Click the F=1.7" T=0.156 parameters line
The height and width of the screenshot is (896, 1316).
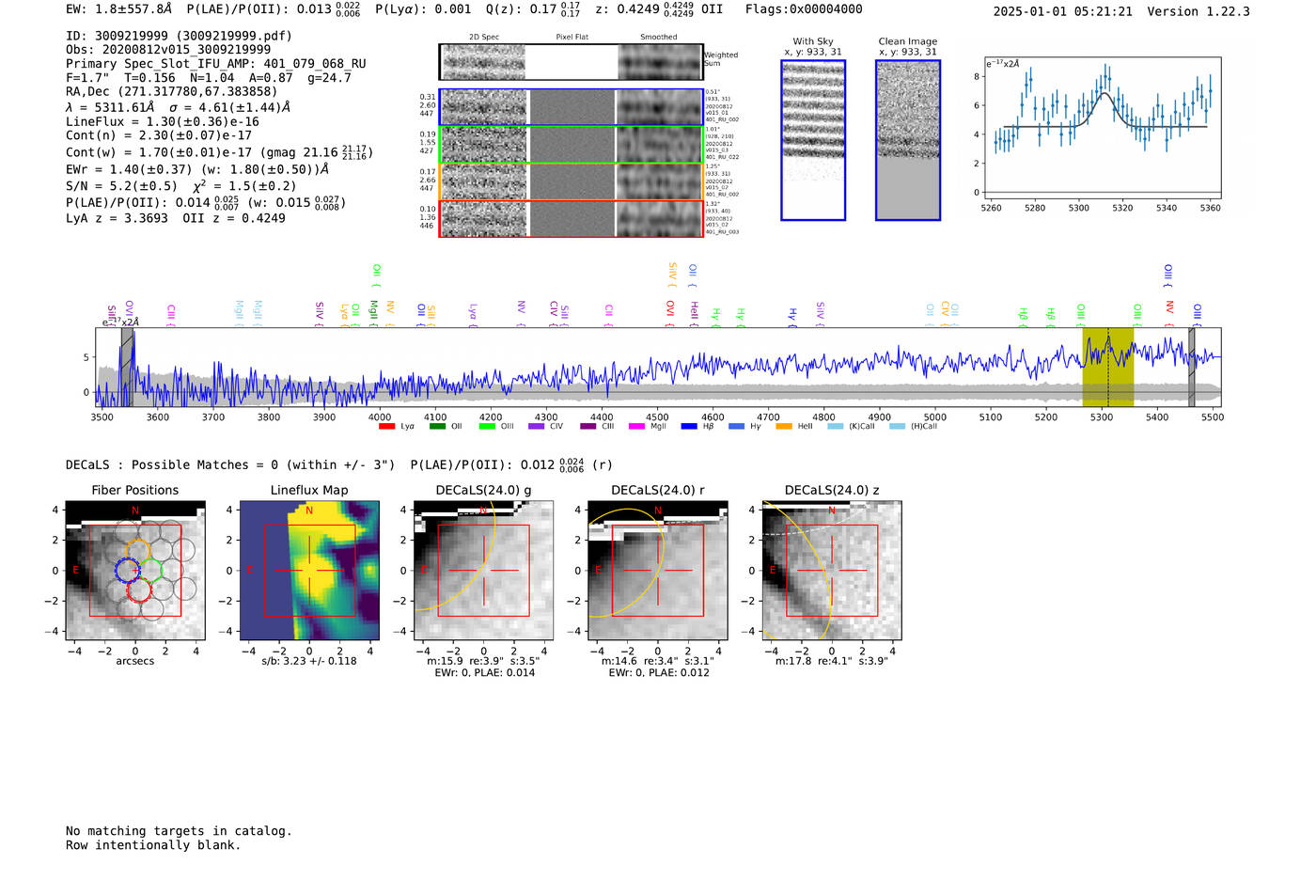point(209,78)
